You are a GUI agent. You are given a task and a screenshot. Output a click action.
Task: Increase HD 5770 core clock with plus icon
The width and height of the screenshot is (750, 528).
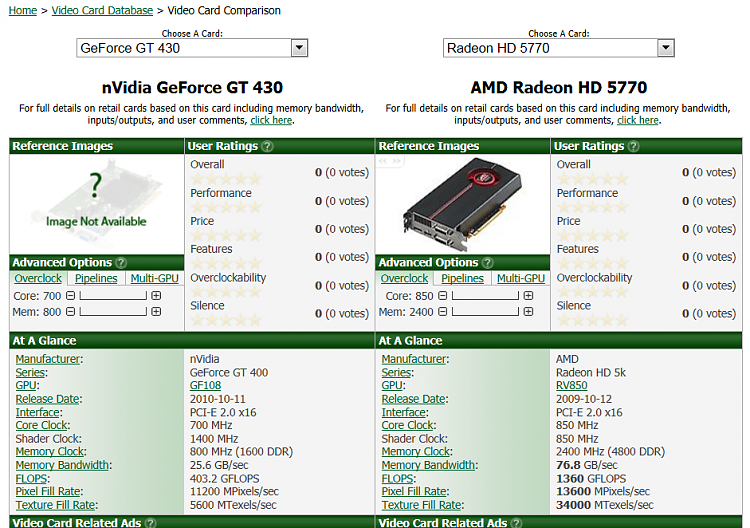click(528, 296)
